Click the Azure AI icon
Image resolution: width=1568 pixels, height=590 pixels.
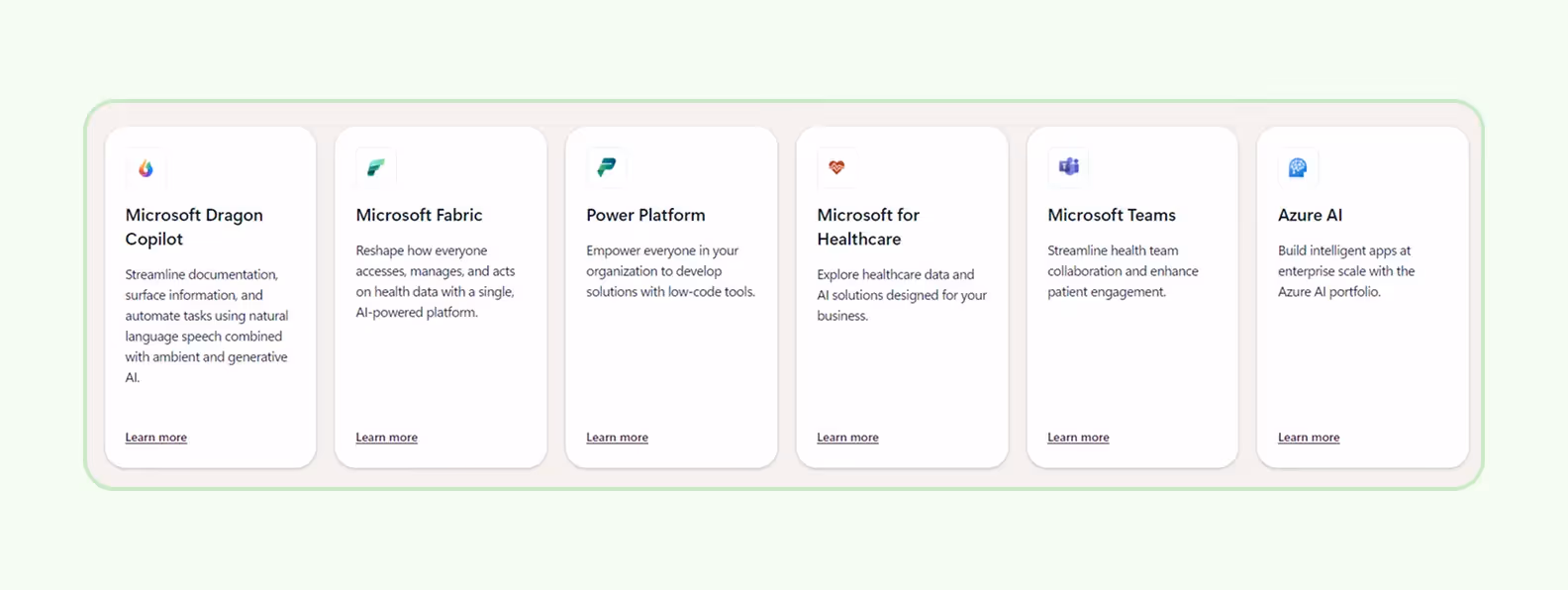pos(1298,167)
